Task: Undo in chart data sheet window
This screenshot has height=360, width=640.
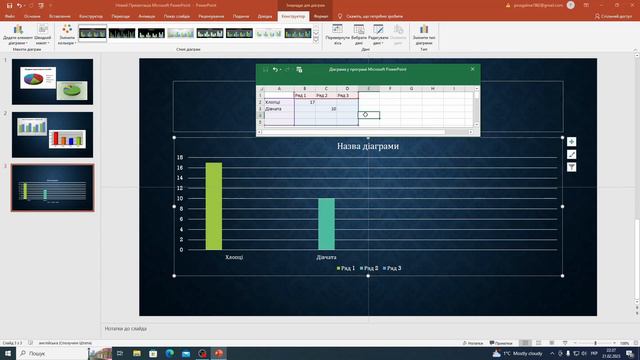Action: [276, 70]
